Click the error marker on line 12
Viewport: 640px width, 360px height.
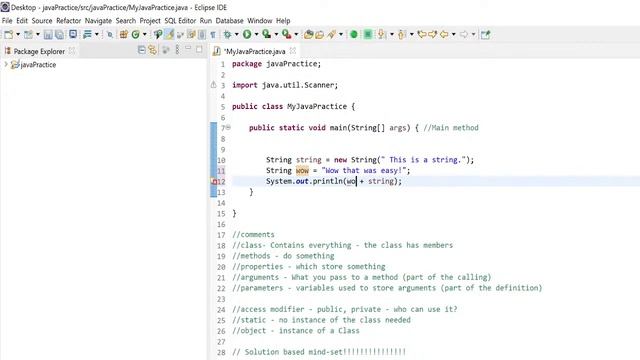(214, 182)
